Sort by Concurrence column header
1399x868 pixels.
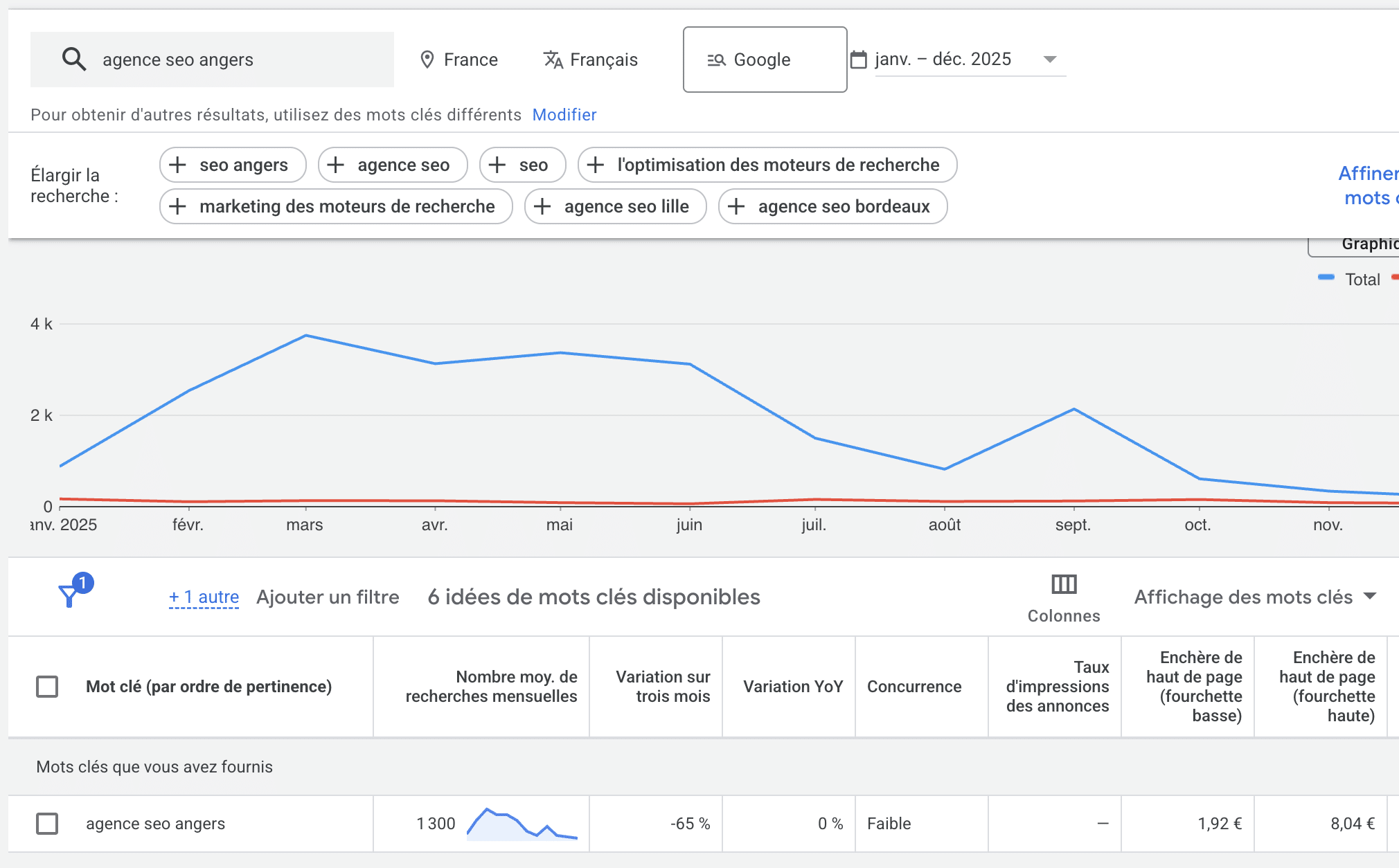(x=914, y=687)
